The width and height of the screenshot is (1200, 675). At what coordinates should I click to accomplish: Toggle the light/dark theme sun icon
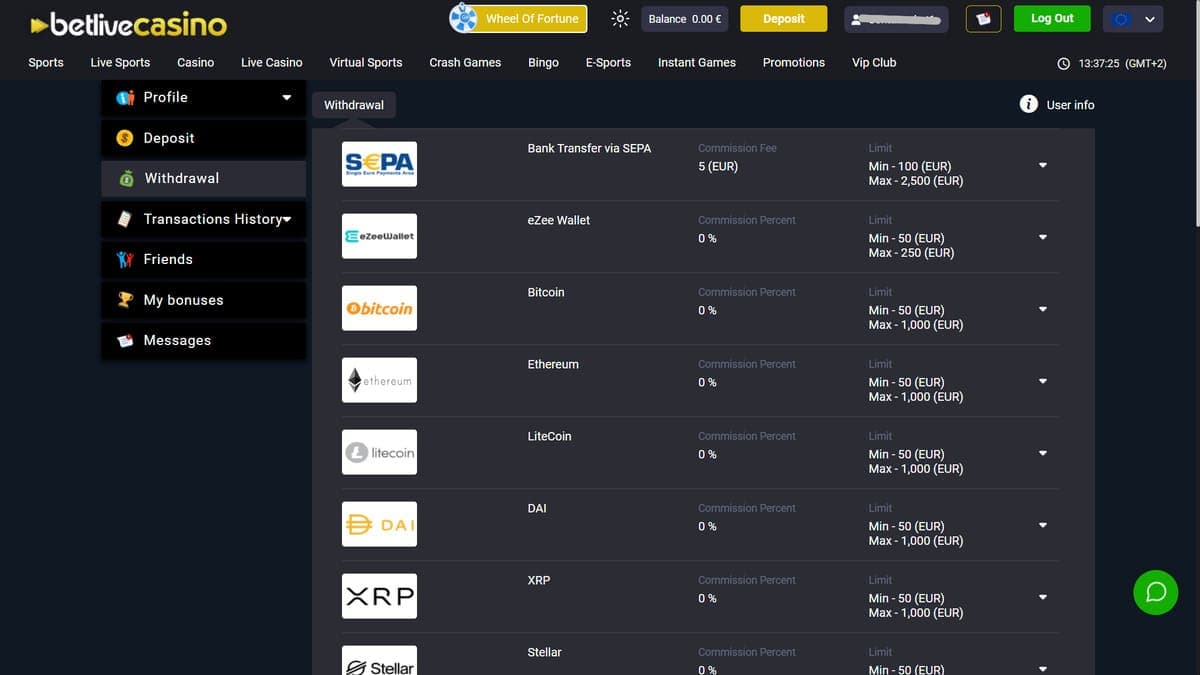620,19
